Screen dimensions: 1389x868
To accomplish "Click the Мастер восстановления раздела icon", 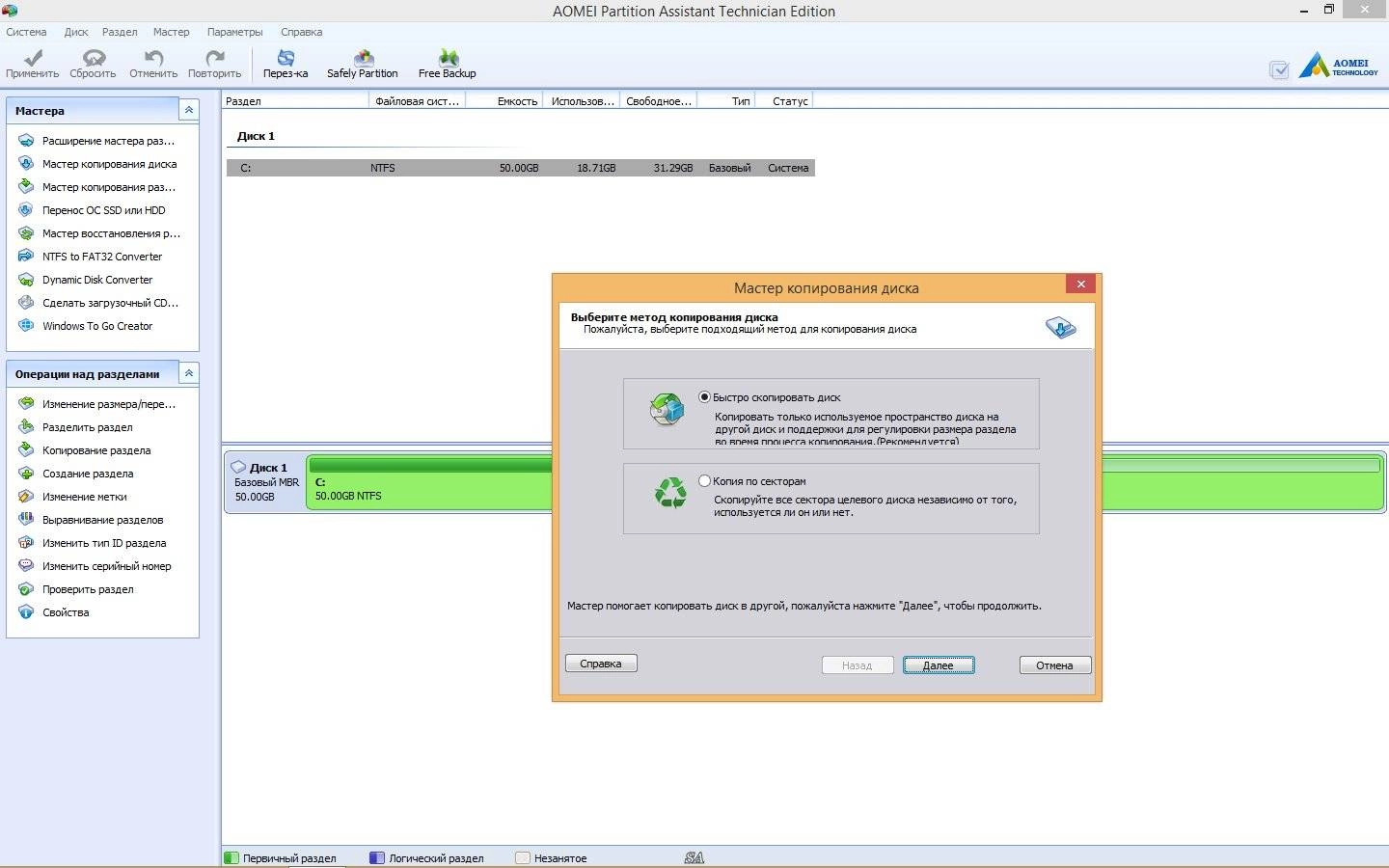I will coord(26,233).
